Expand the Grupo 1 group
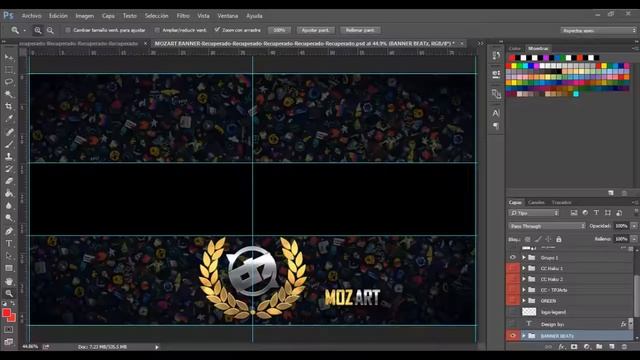Image resolution: width=640 pixels, height=360 pixels. pos(524,258)
